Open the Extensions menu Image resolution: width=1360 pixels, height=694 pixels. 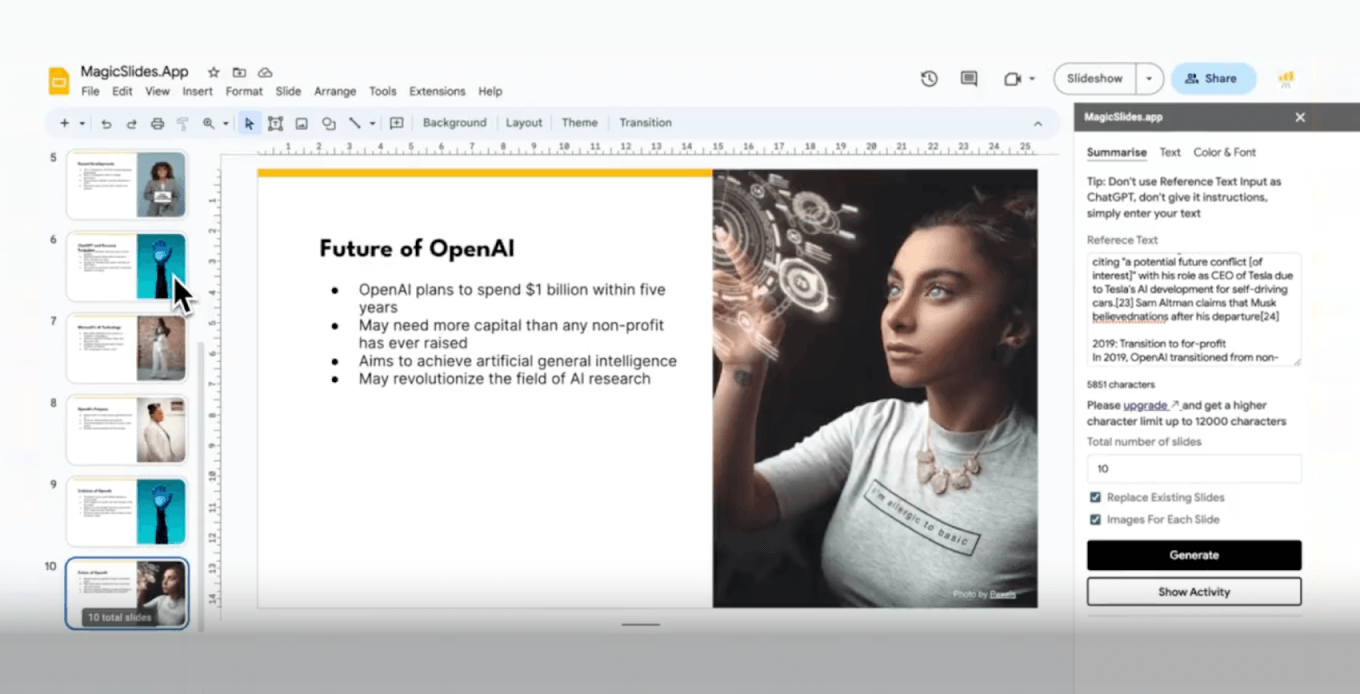click(437, 91)
